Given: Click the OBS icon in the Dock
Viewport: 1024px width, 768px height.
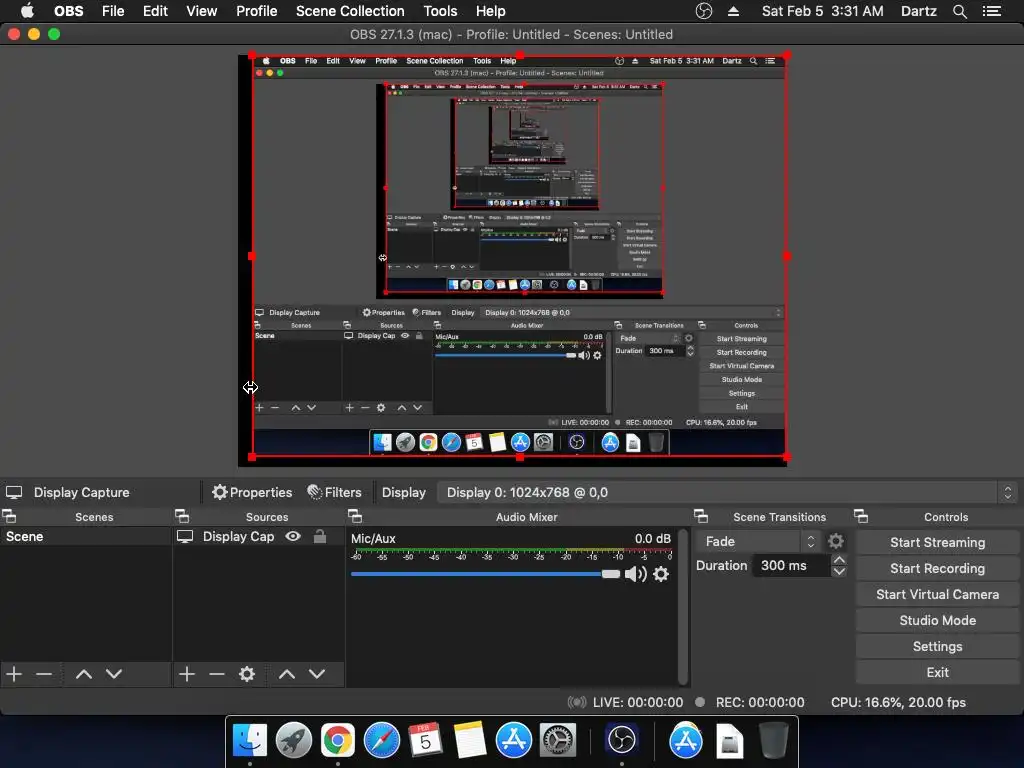Looking at the screenshot, I should 621,740.
